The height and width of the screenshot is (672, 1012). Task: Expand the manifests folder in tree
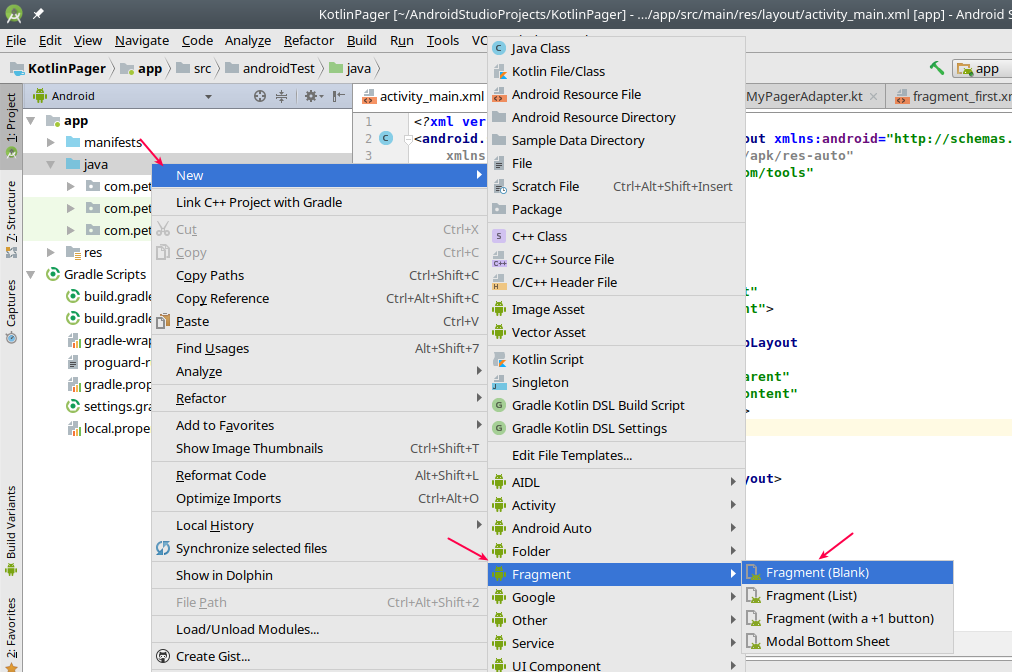pyautogui.click(x=51, y=142)
